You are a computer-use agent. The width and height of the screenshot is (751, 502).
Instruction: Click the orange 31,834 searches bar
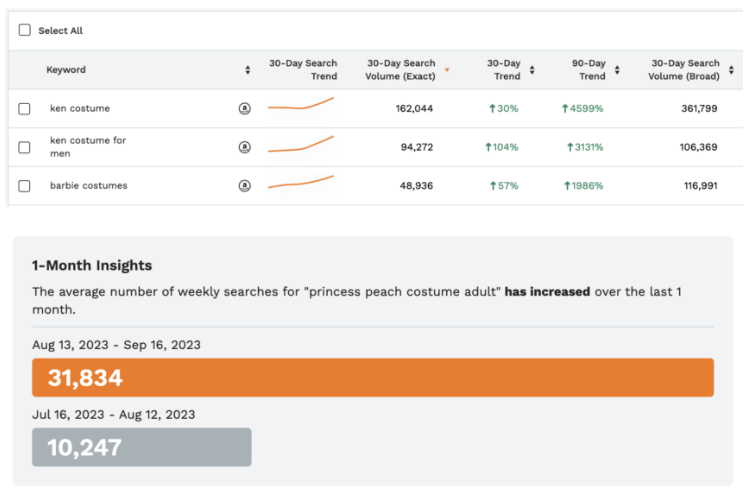click(373, 378)
